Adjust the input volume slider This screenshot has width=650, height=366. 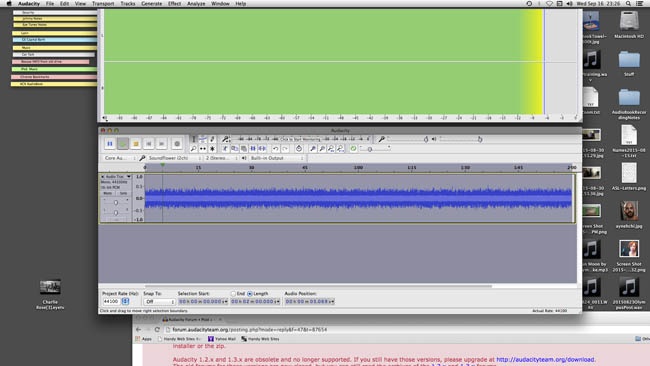pos(408,139)
